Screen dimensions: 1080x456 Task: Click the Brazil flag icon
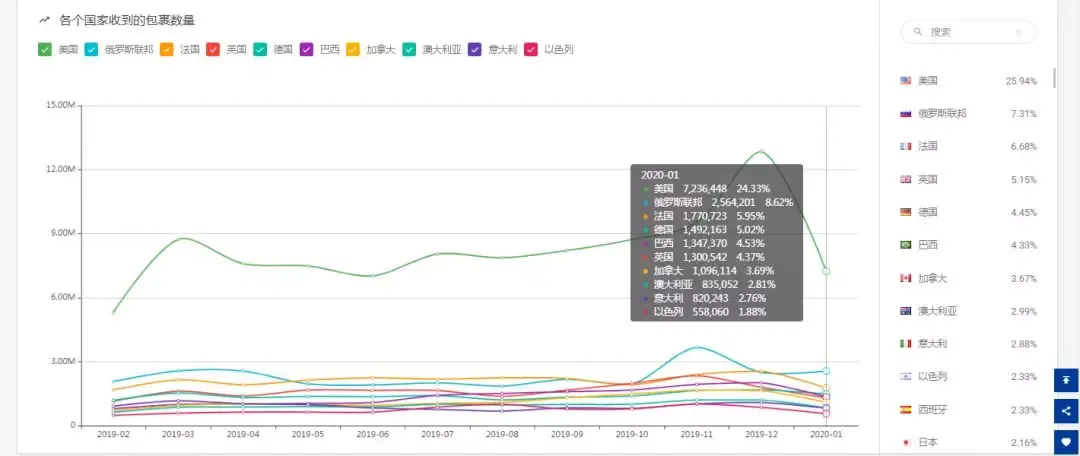[x=906, y=245]
